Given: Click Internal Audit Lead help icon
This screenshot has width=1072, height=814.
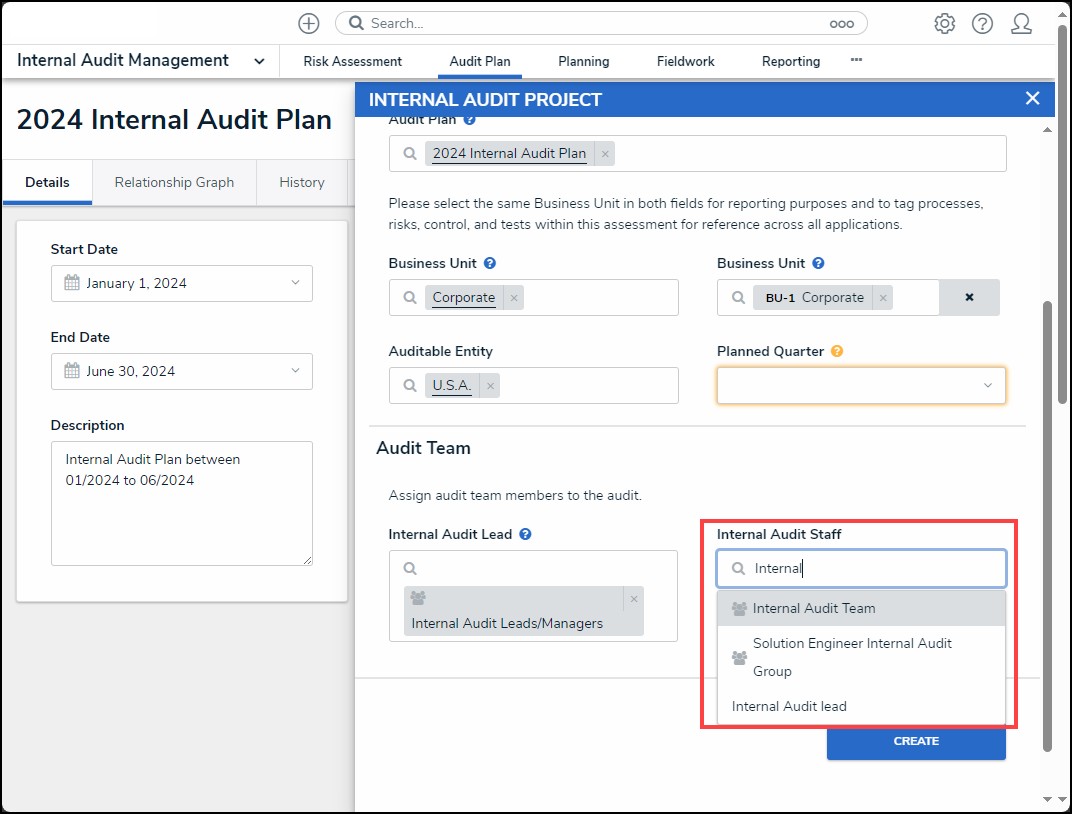Looking at the screenshot, I should coord(525,534).
